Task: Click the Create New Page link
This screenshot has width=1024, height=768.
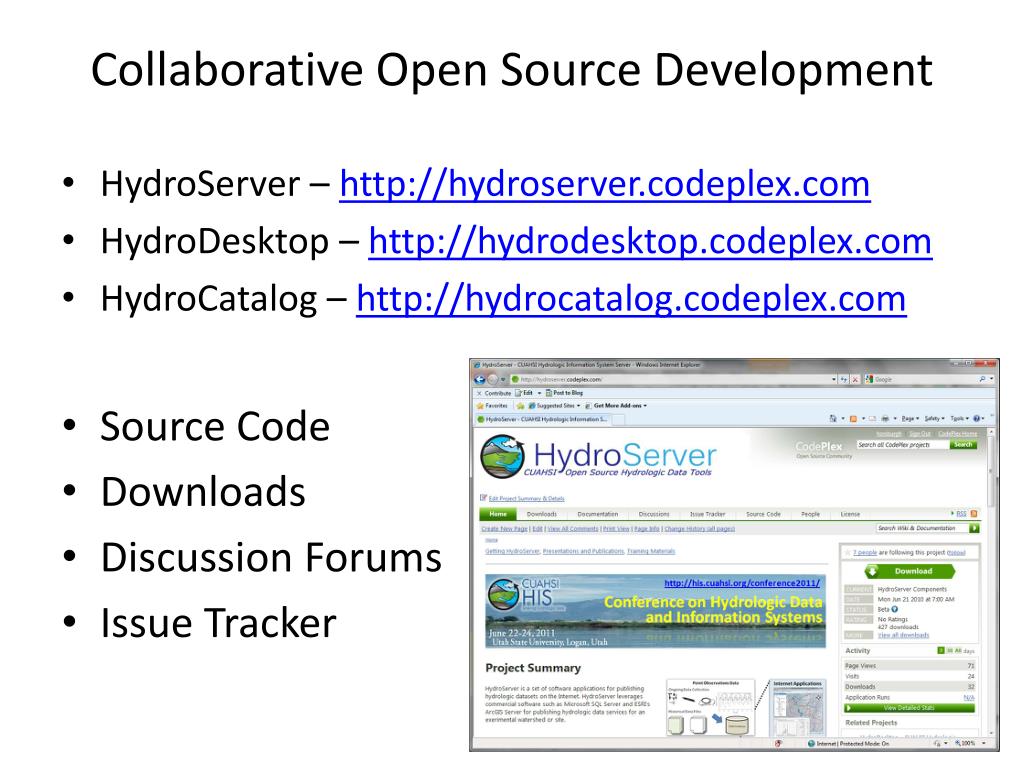Action: click(x=504, y=529)
